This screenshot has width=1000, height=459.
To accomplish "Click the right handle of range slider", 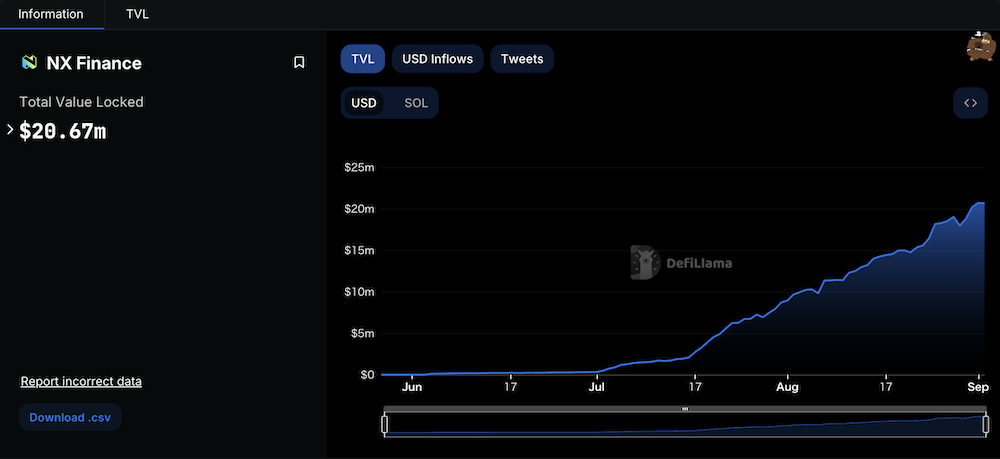I will pyautogui.click(x=986, y=425).
